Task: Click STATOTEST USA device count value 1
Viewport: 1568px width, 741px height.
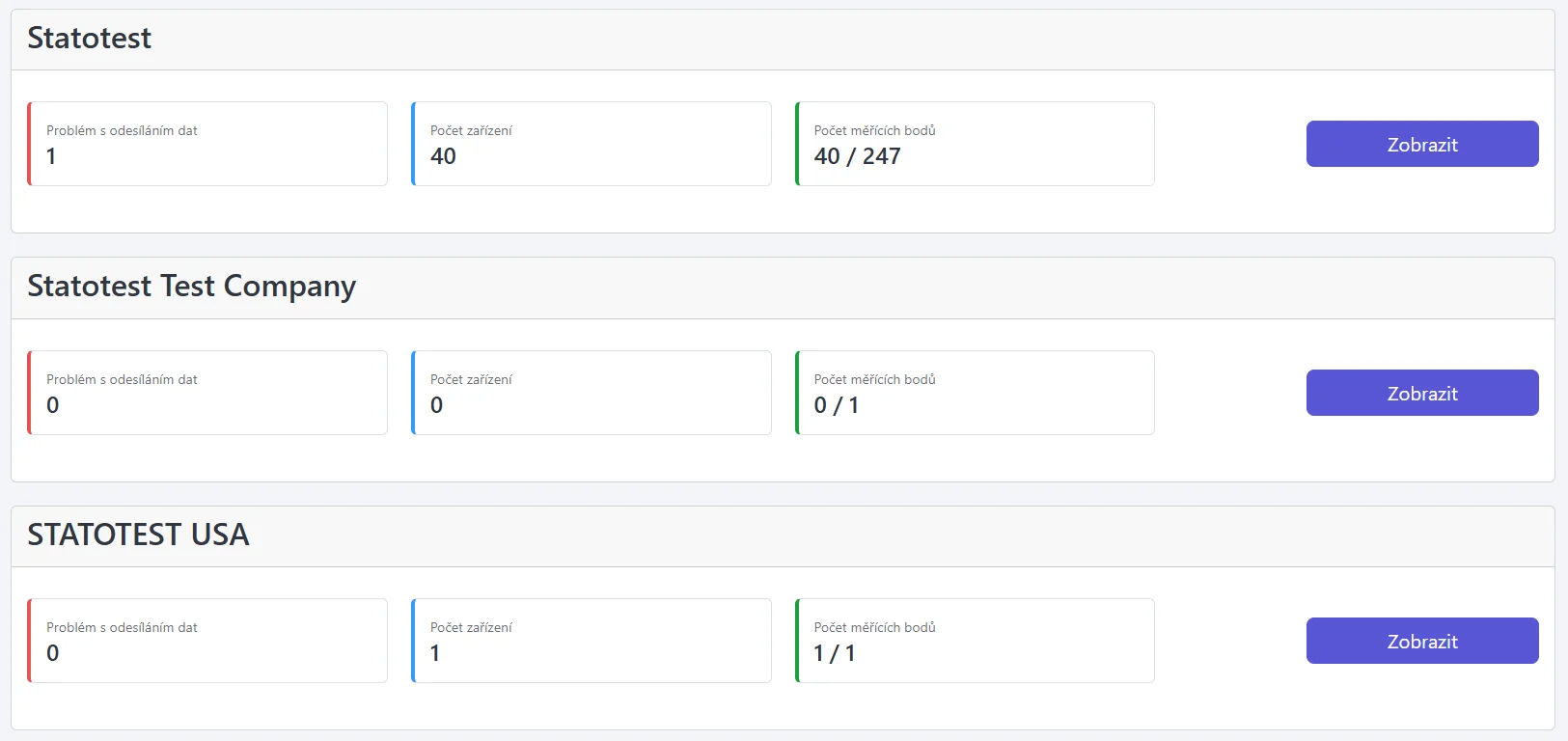Action: pyautogui.click(x=435, y=653)
